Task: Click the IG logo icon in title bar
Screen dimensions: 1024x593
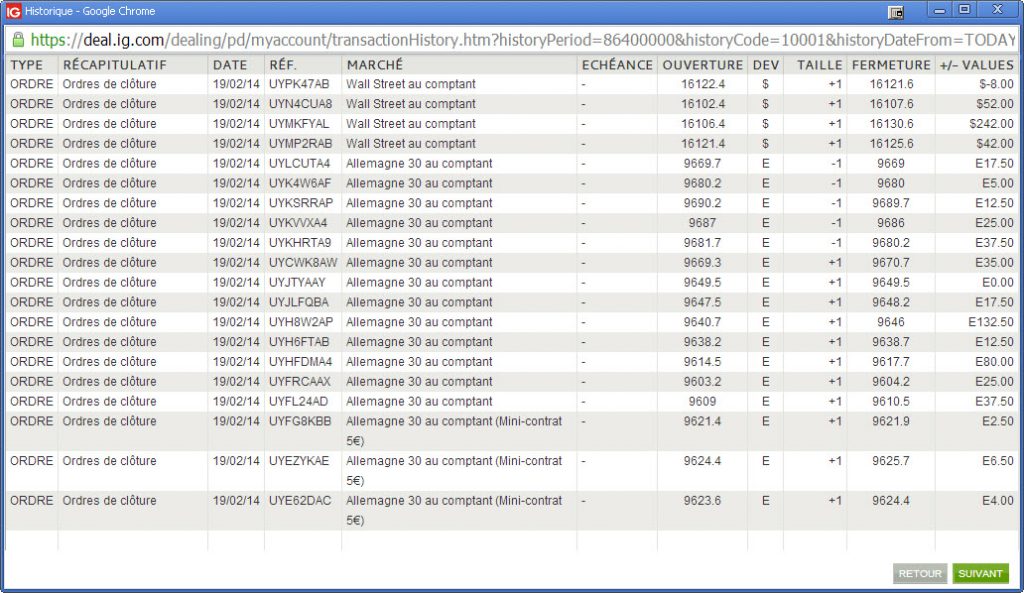Action: [13, 11]
